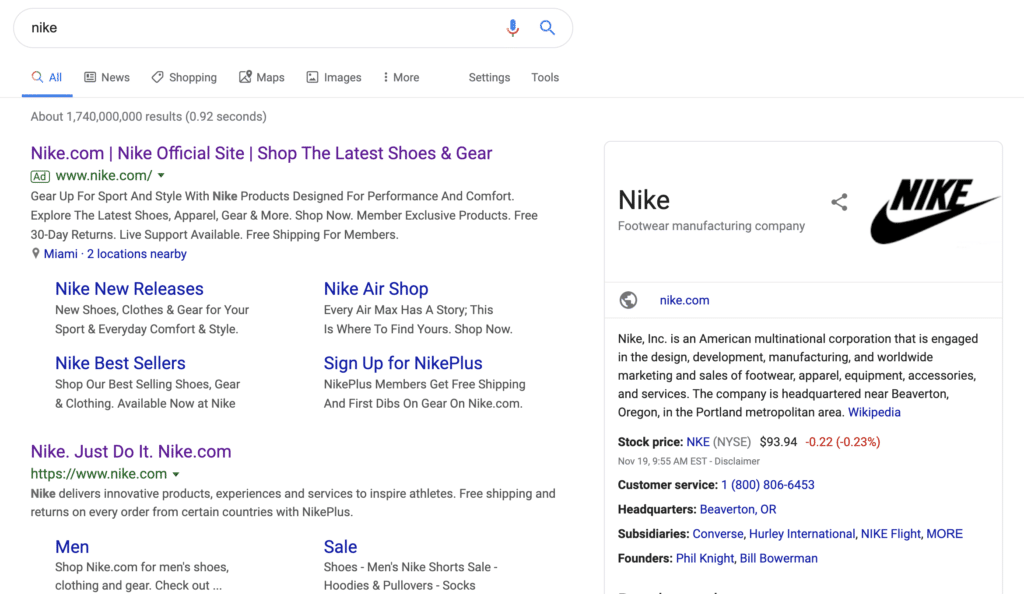The width and height of the screenshot is (1024, 594).
Task: Open the Miami location link
Action: point(61,254)
